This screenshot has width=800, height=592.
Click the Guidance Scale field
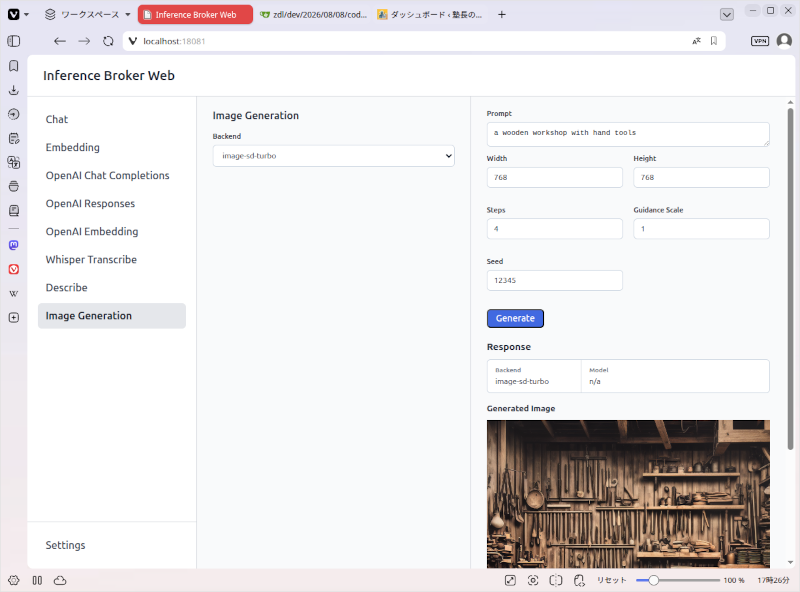pos(702,229)
